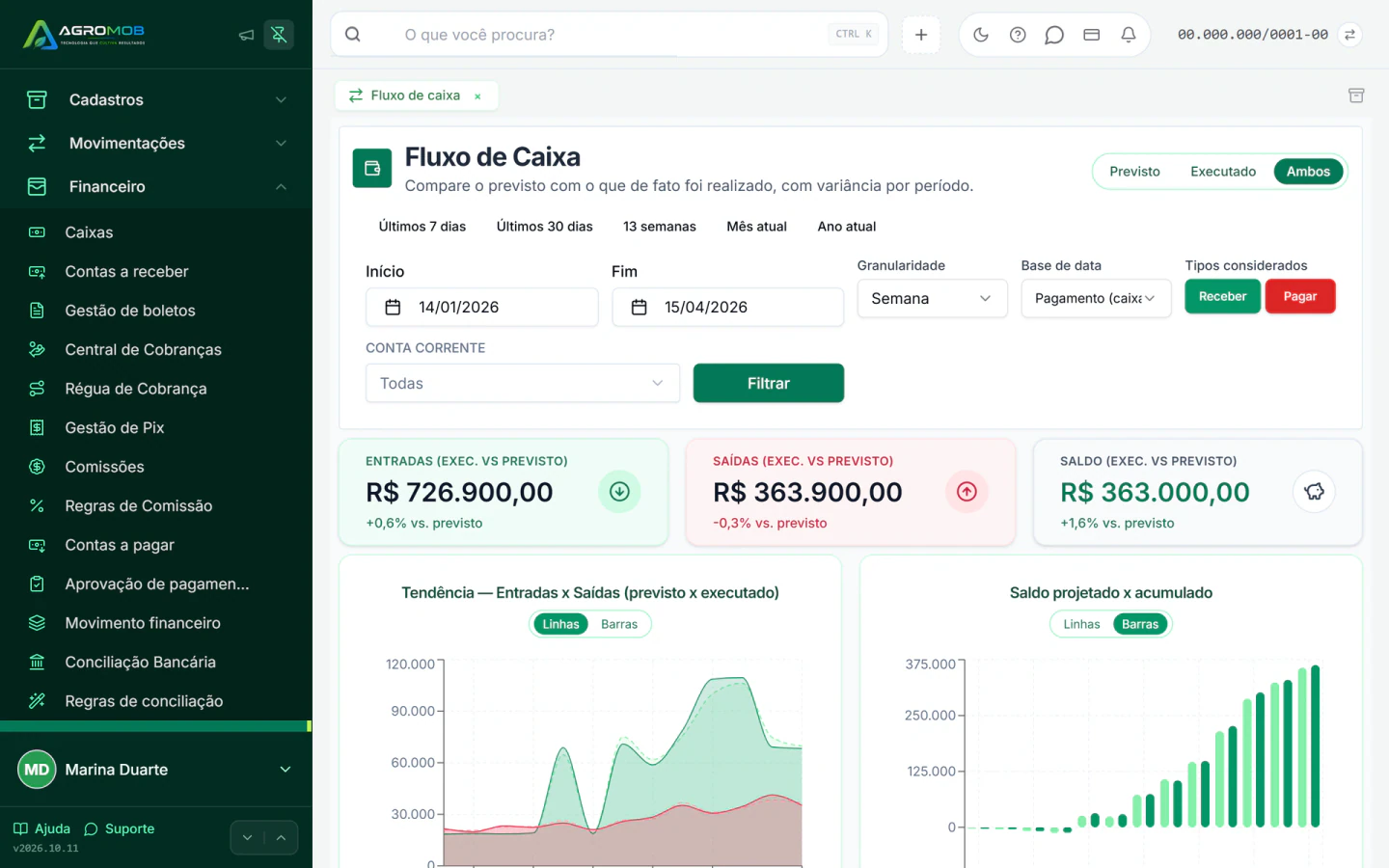The height and width of the screenshot is (868, 1389).
Task: Open the Suporte link
Action: tap(120, 829)
